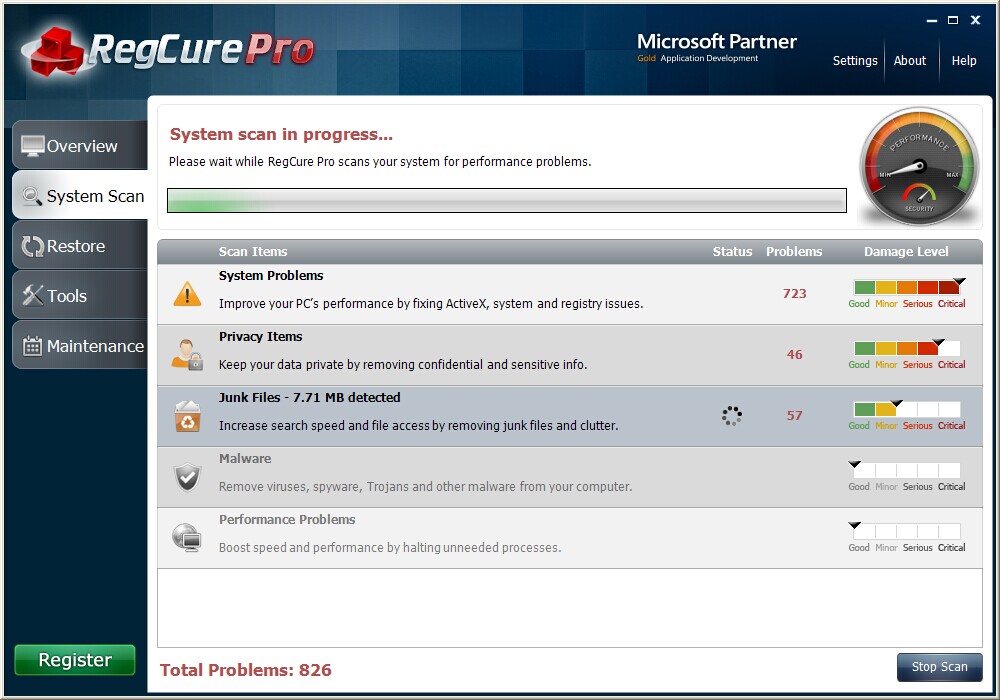Open the Restore tab
This screenshot has height=700, width=1000.
pyautogui.click(x=80, y=245)
